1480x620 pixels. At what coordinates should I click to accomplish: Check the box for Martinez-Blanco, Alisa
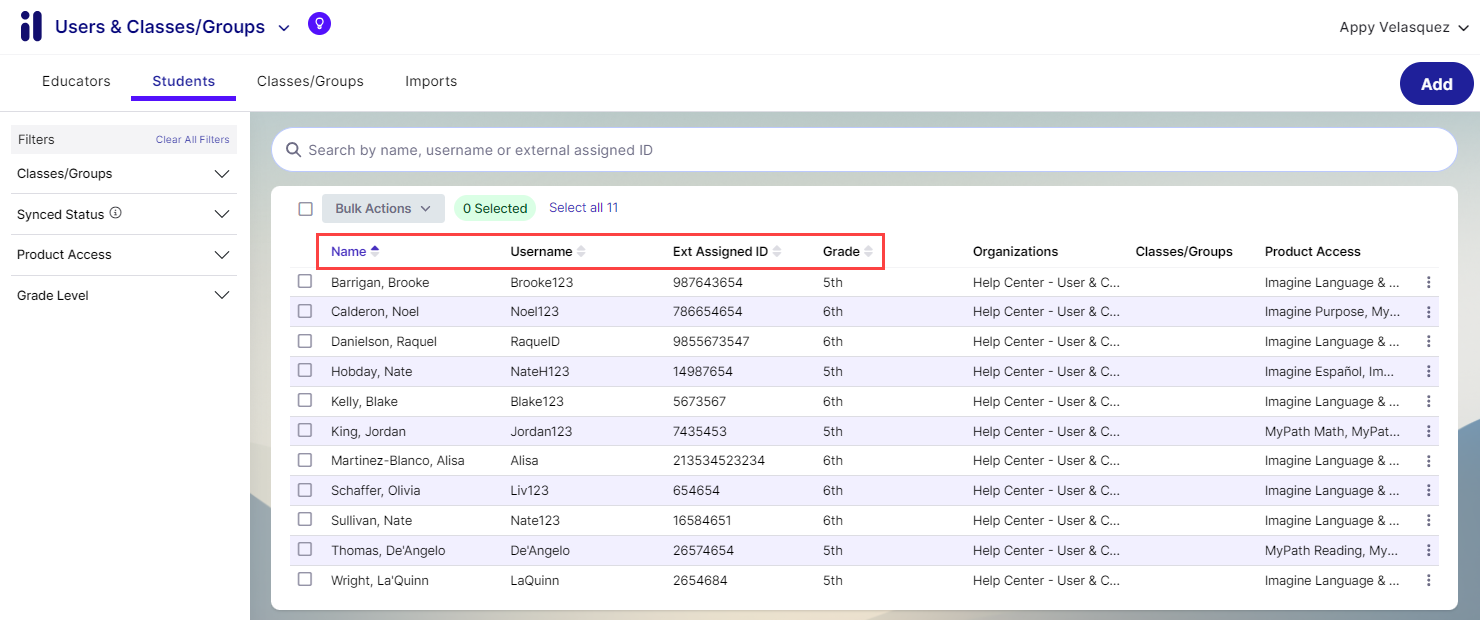(x=305, y=460)
